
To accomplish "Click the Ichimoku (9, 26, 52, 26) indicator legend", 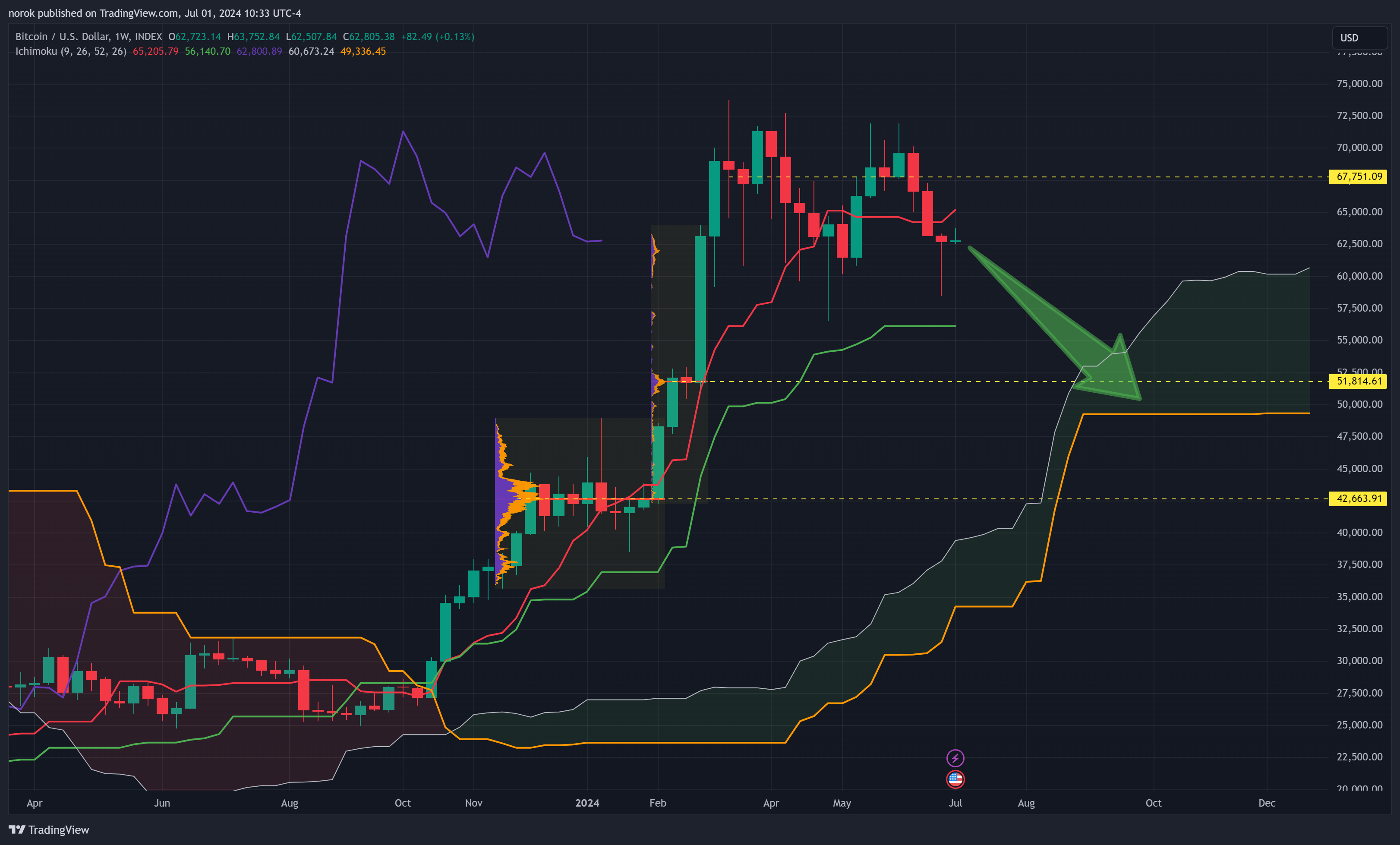I will [x=70, y=51].
